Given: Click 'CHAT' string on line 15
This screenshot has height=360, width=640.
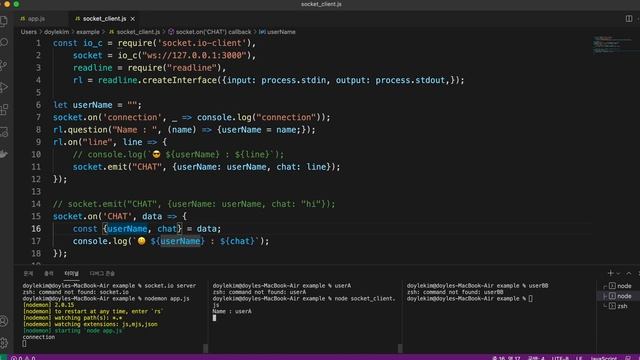Looking at the screenshot, I should [x=118, y=216].
